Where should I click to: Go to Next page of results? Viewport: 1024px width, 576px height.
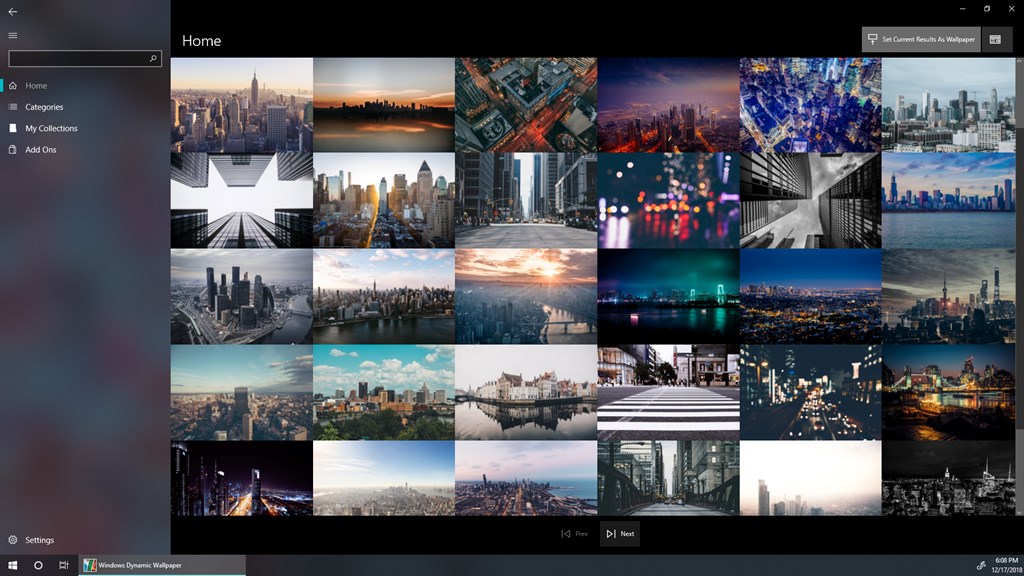click(620, 534)
